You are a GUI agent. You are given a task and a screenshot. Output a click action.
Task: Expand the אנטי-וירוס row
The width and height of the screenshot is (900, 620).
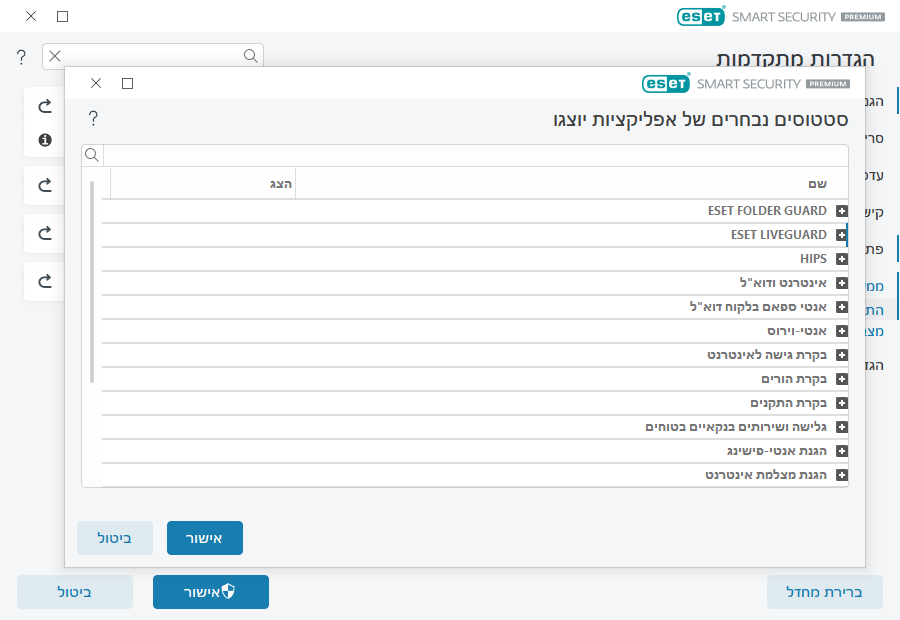point(841,331)
